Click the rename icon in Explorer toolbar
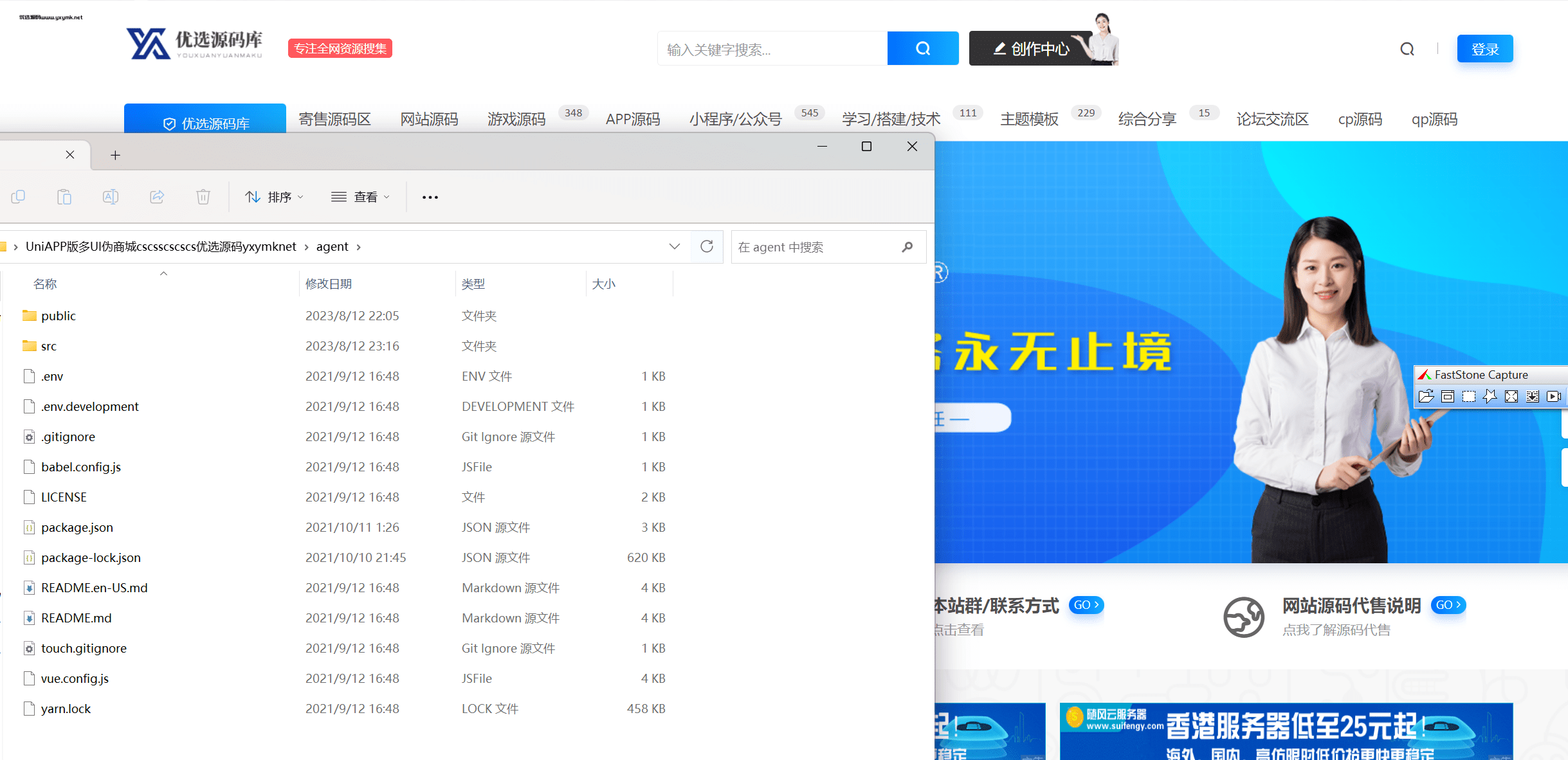 pyautogui.click(x=111, y=197)
